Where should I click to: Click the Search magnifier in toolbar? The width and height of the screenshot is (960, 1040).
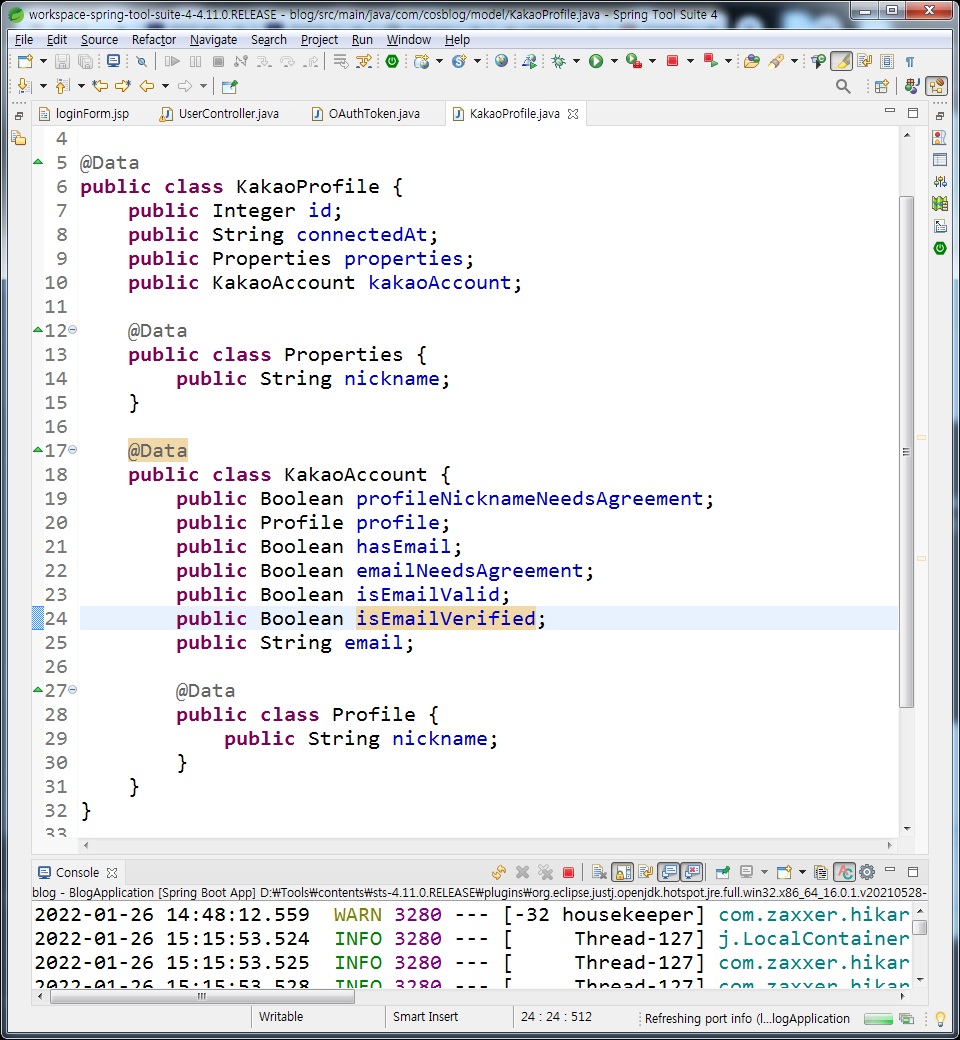[x=843, y=86]
